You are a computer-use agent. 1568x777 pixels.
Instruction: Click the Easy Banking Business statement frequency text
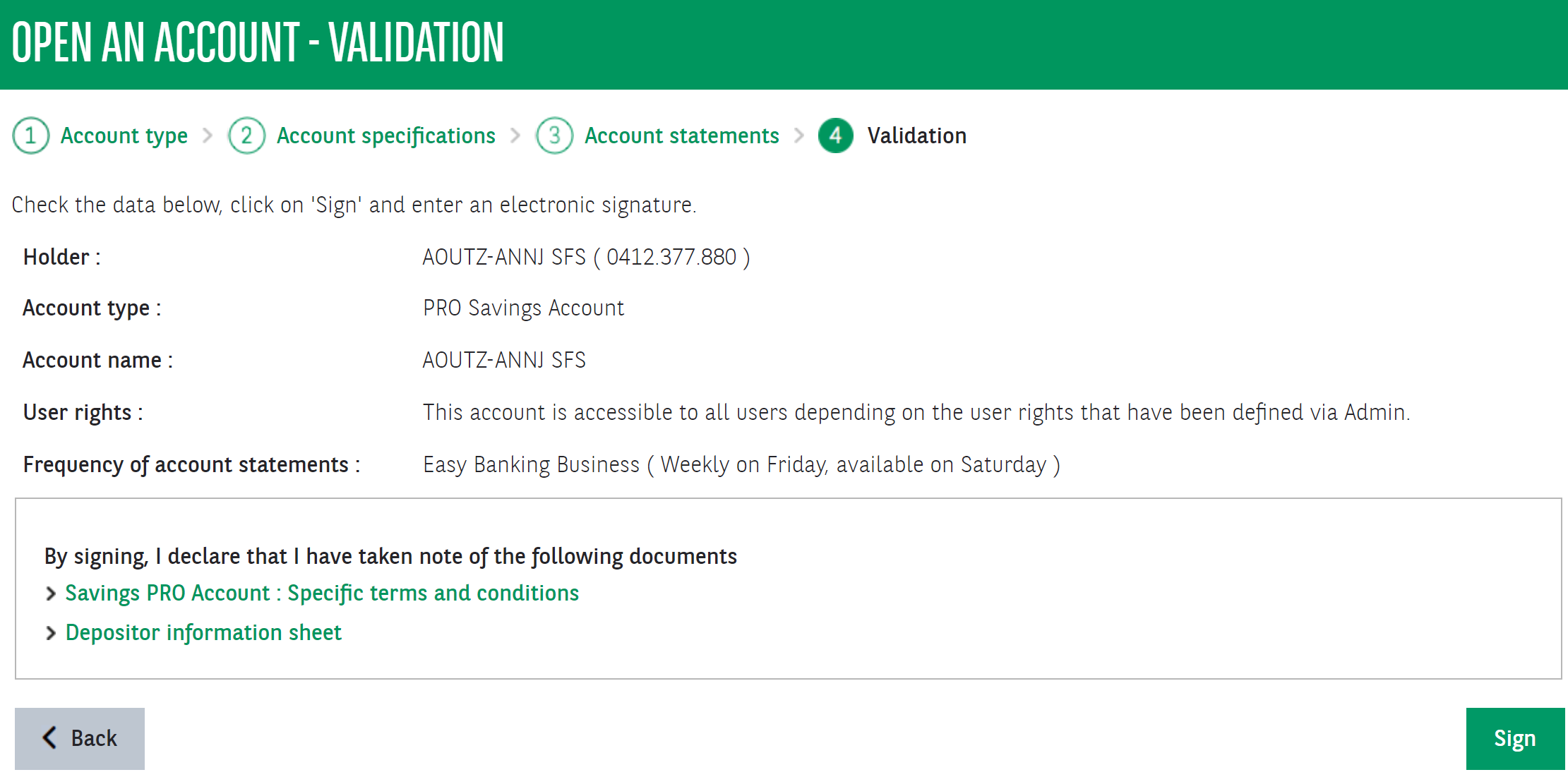click(741, 465)
